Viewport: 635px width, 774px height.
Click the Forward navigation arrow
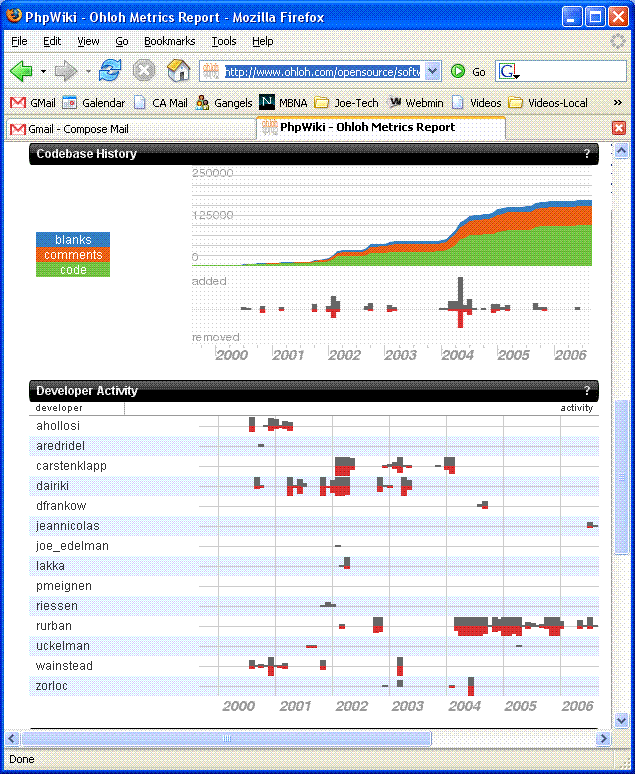click(65, 71)
